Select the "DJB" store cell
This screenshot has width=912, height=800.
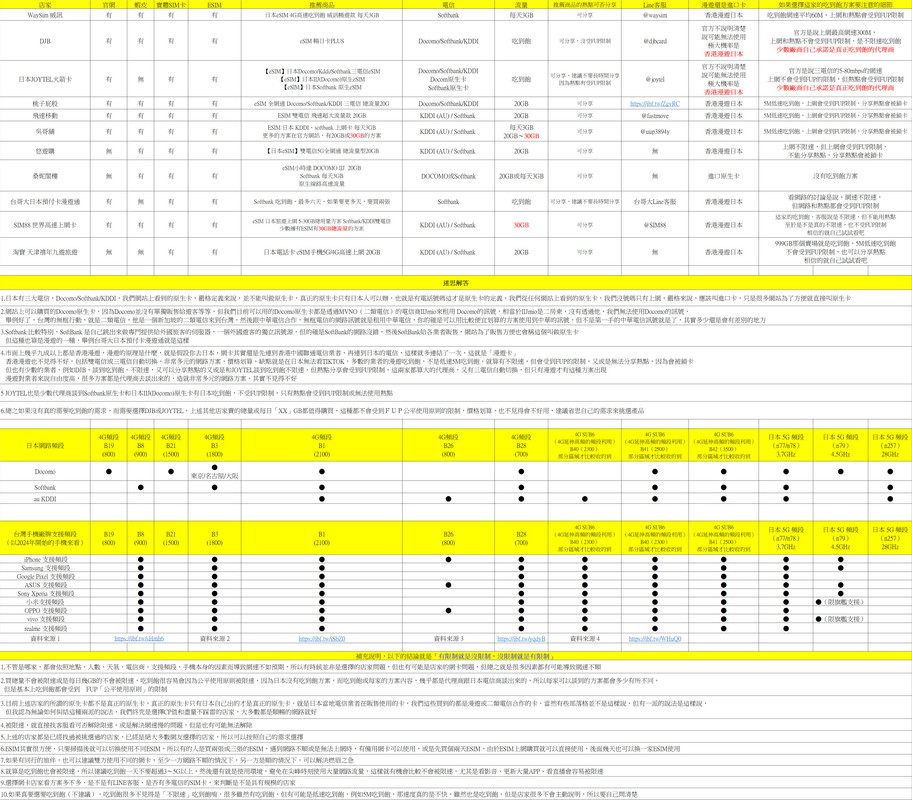click(x=45, y=41)
